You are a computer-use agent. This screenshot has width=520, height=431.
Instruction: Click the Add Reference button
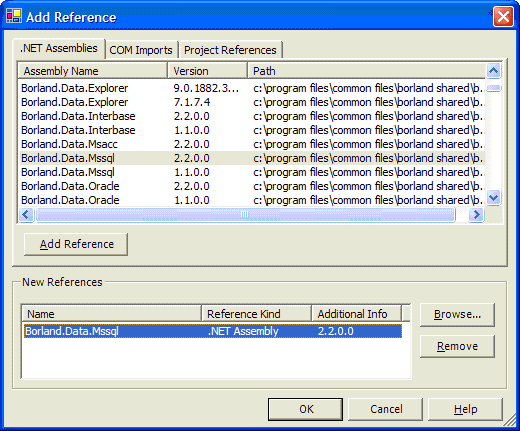coord(76,244)
